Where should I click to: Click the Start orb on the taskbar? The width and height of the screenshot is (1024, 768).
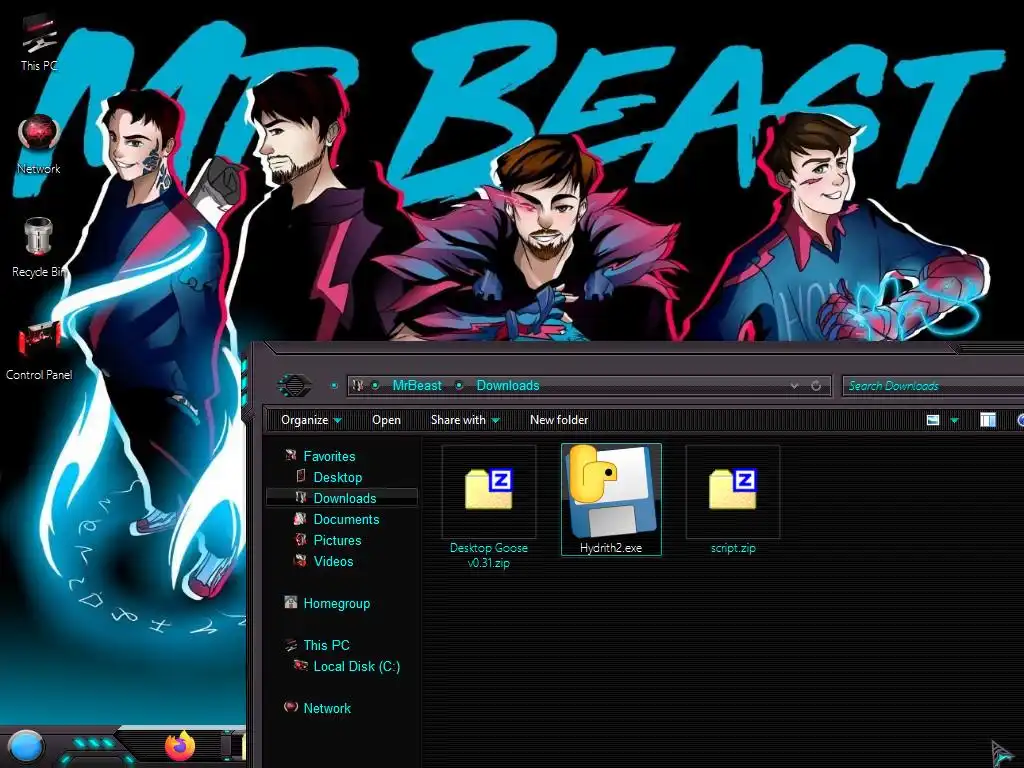pyautogui.click(x=25, y=746)
